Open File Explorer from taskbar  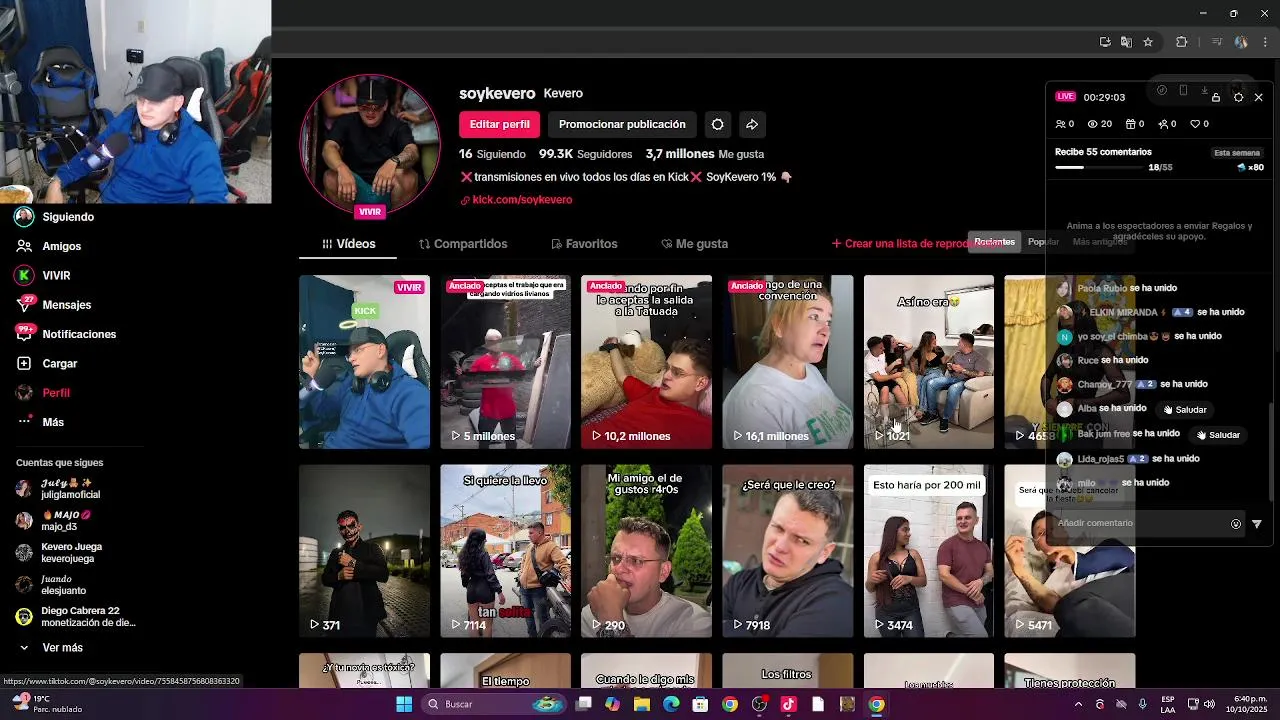click(x=642, y=704)
